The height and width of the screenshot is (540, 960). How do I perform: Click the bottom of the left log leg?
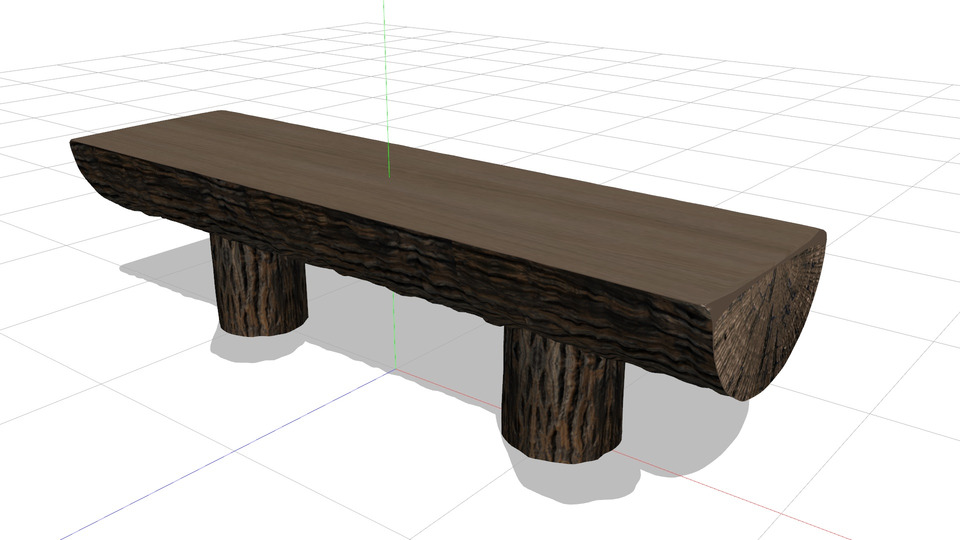point(258,328)
